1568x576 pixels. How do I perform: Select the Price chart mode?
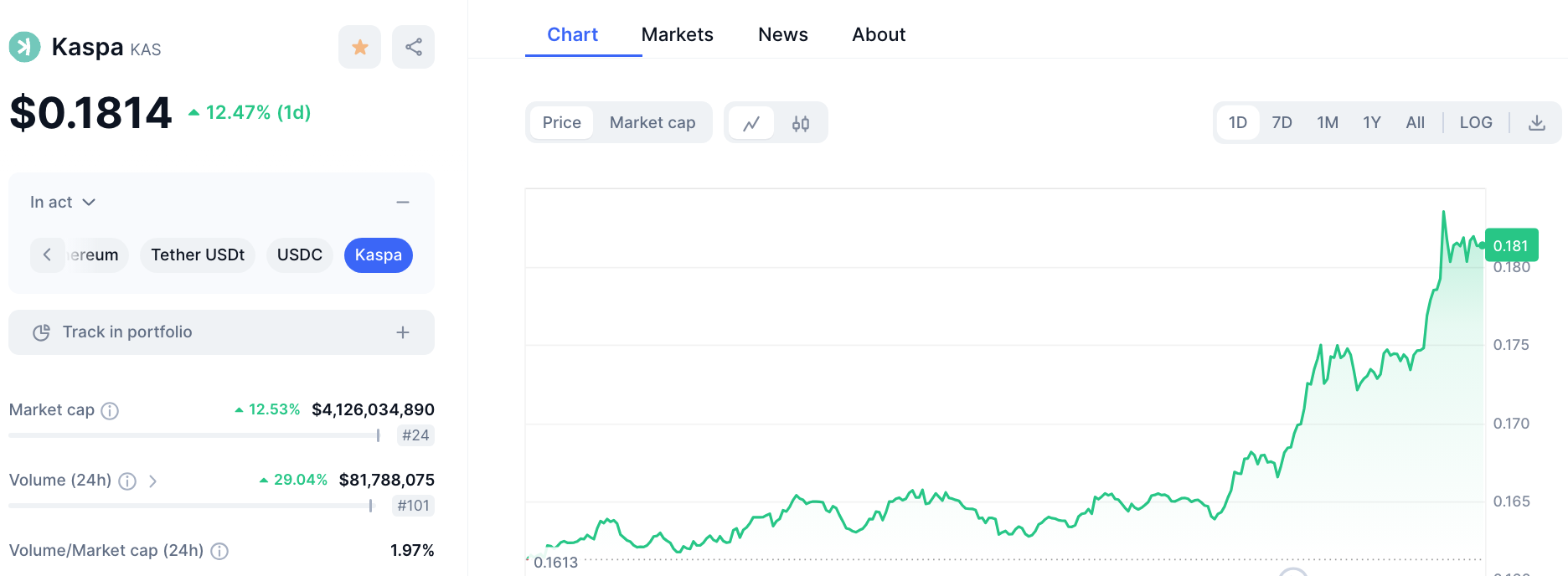(561, 123)
